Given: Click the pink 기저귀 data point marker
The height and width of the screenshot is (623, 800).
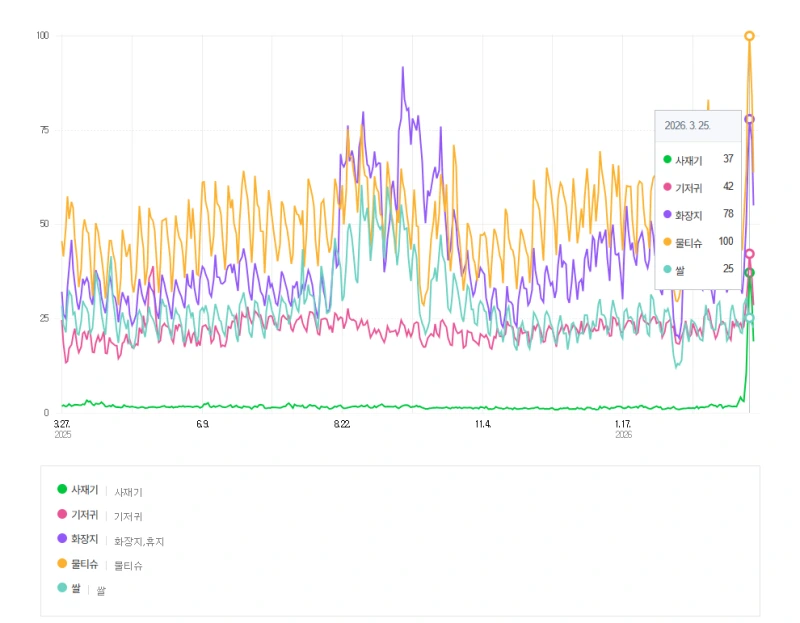Looking at the screenshot, I should pyautogui.click(x=749, y=254).
